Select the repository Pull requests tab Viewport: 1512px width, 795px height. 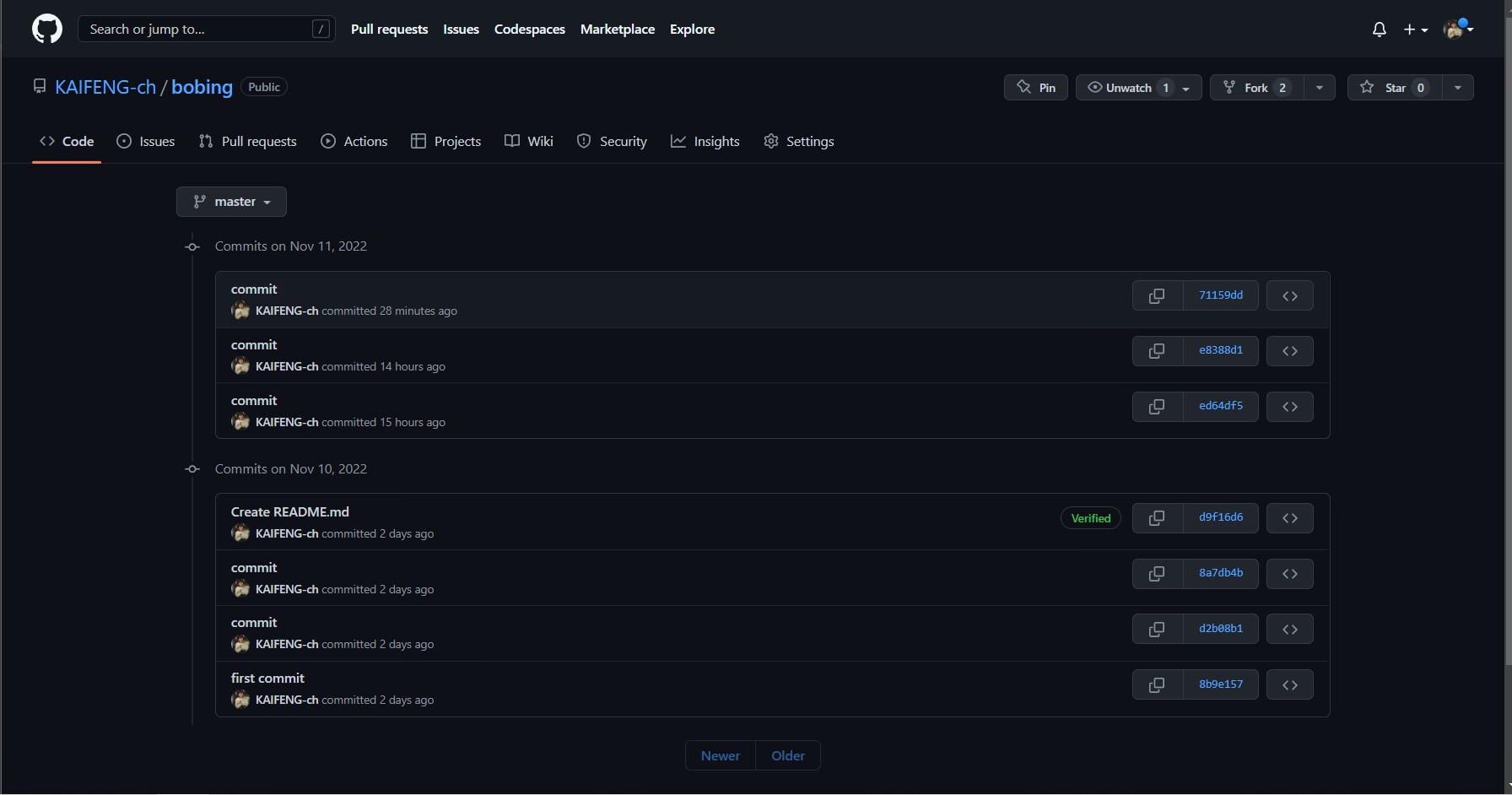click(248, 141)
